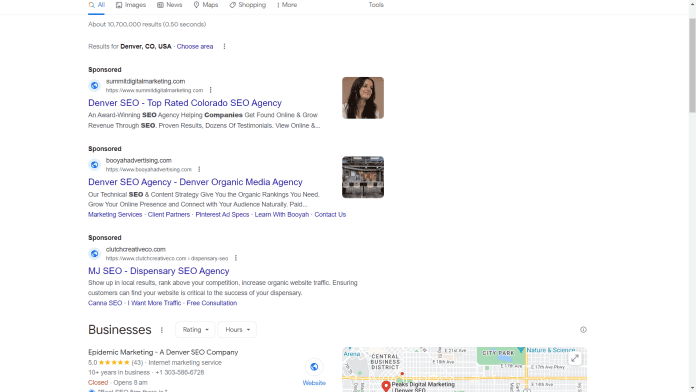Open the Hours filter dropdown

pos(237,330)
